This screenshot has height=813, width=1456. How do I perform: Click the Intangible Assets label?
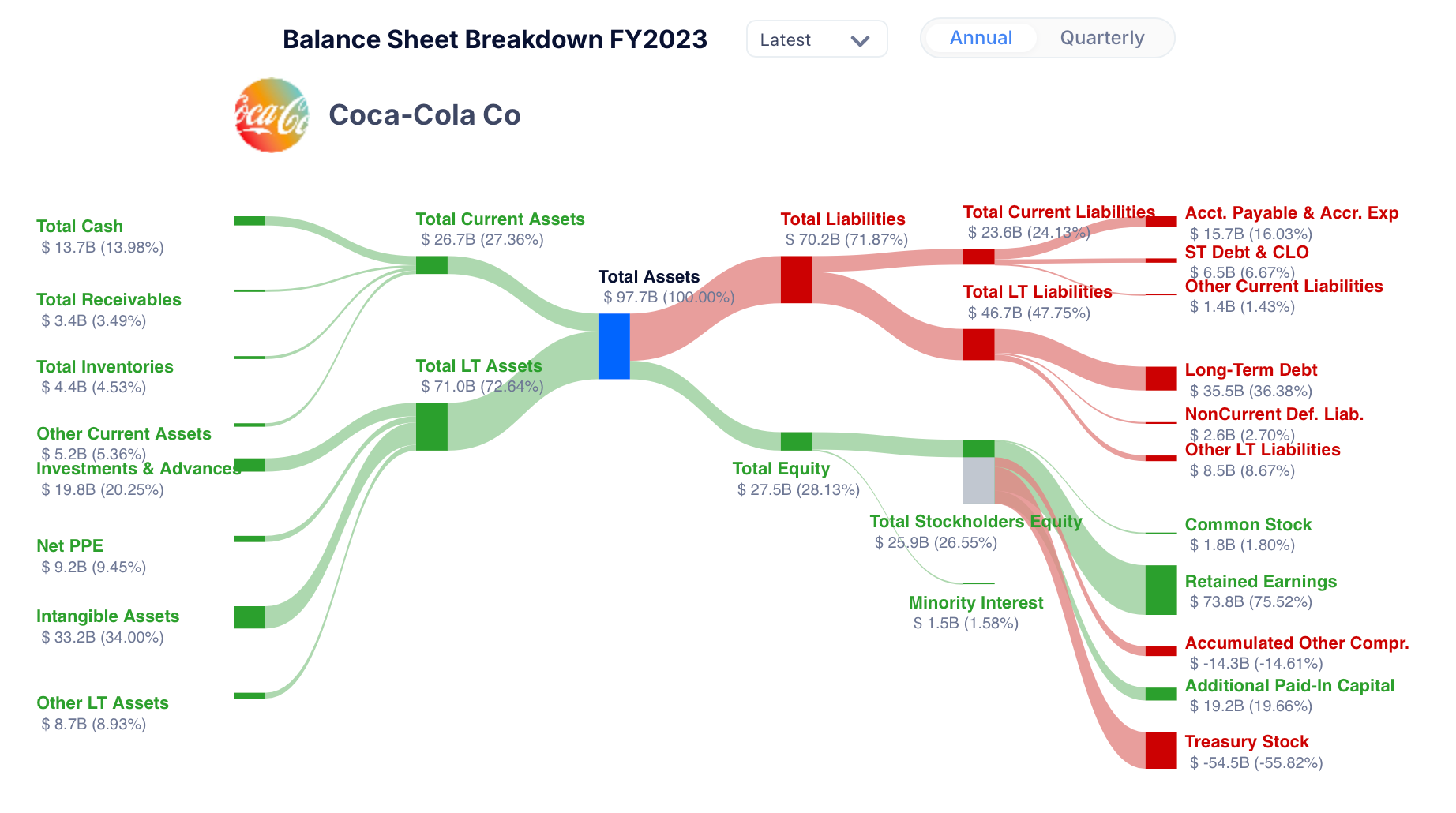(x=108, y=616)
